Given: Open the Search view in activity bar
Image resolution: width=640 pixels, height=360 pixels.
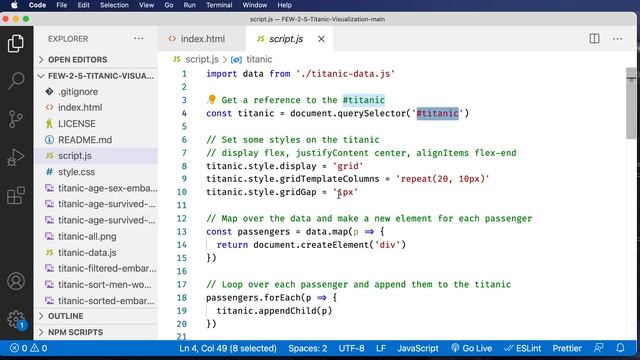Looking at the screenshot, I should pos(16,80).
